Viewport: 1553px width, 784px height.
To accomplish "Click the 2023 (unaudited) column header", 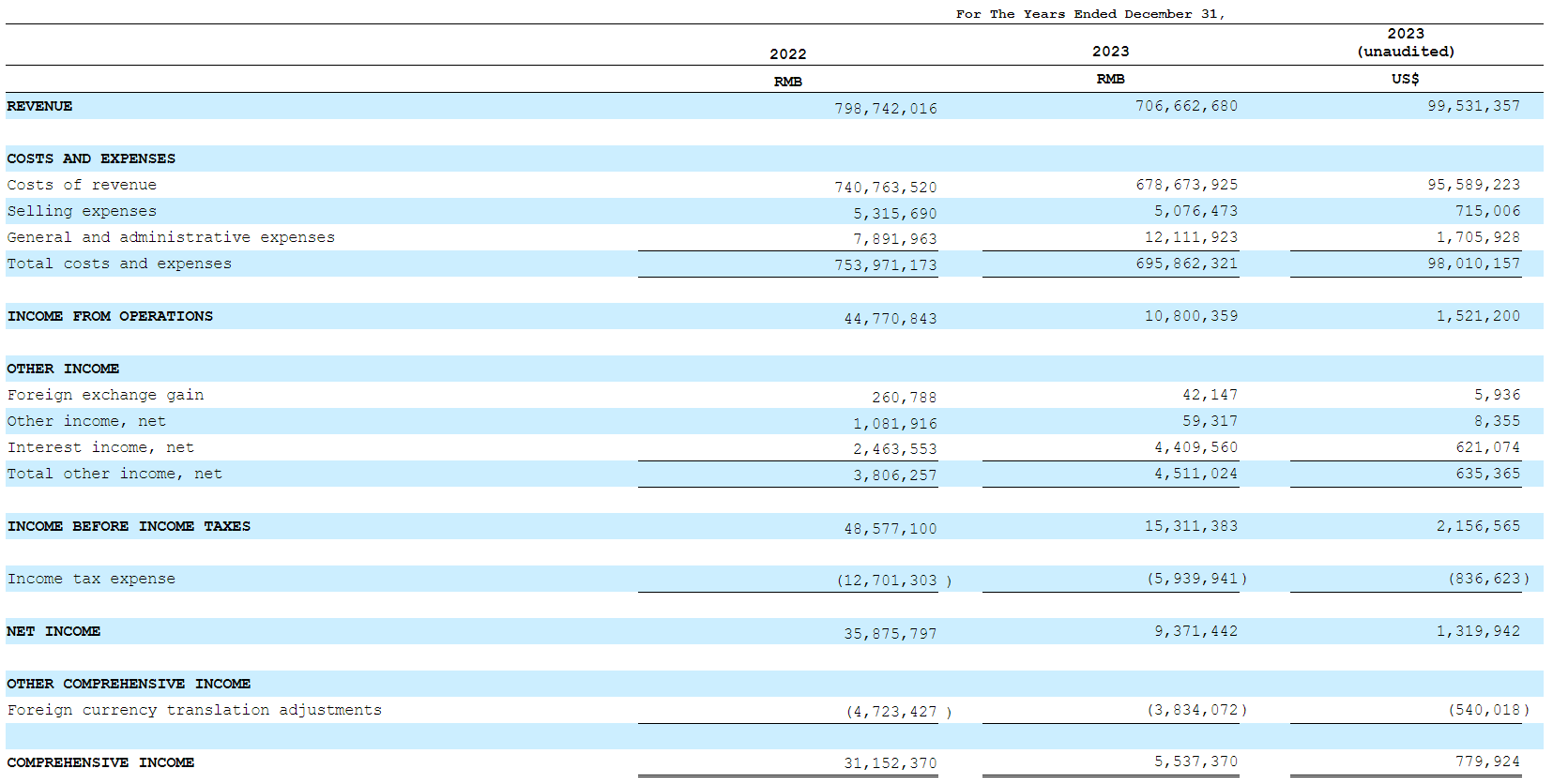I will pyautogui.click(x=1405, y=42).
